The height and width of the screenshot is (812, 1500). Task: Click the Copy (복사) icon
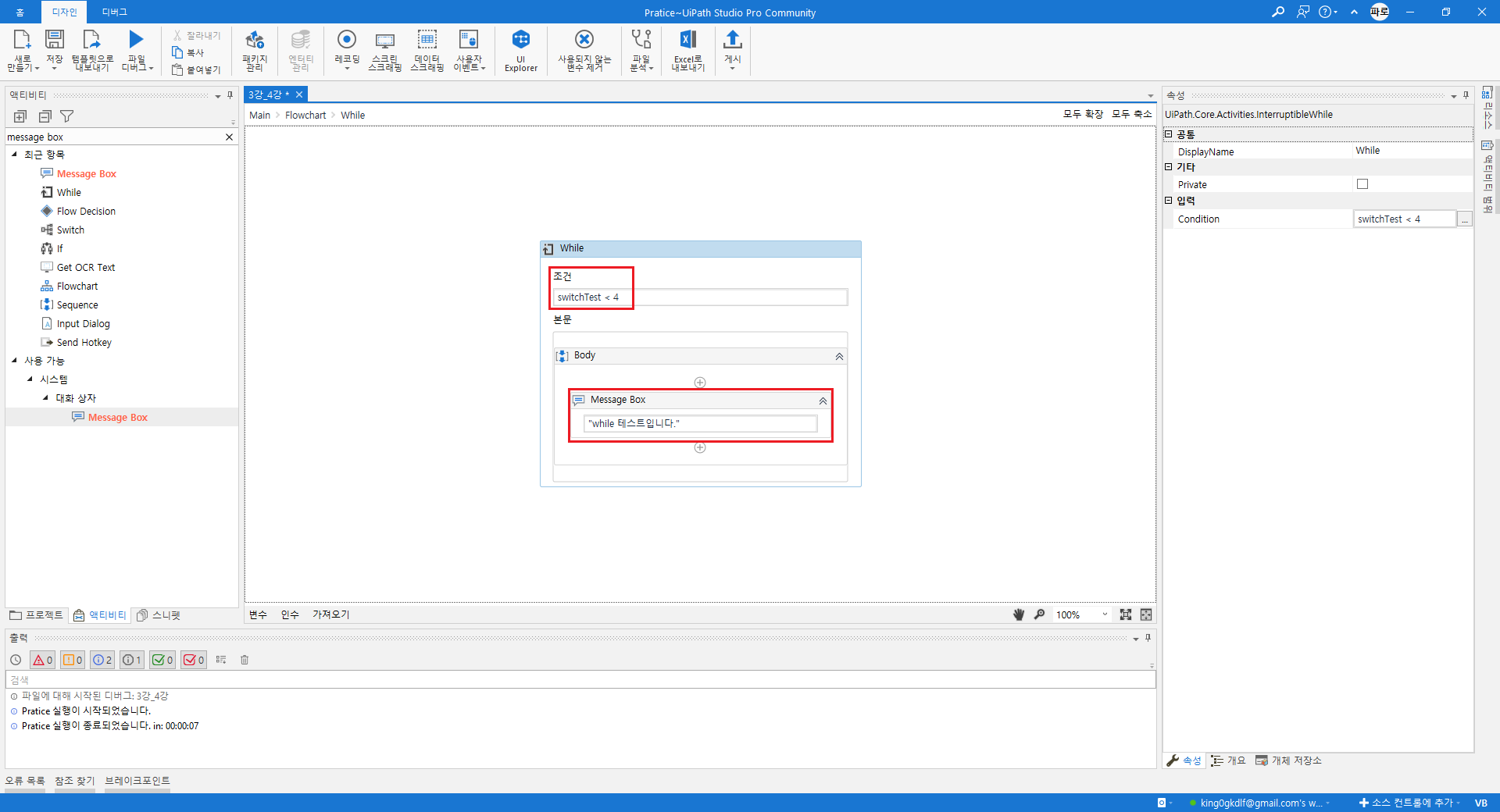pos(177,52)
